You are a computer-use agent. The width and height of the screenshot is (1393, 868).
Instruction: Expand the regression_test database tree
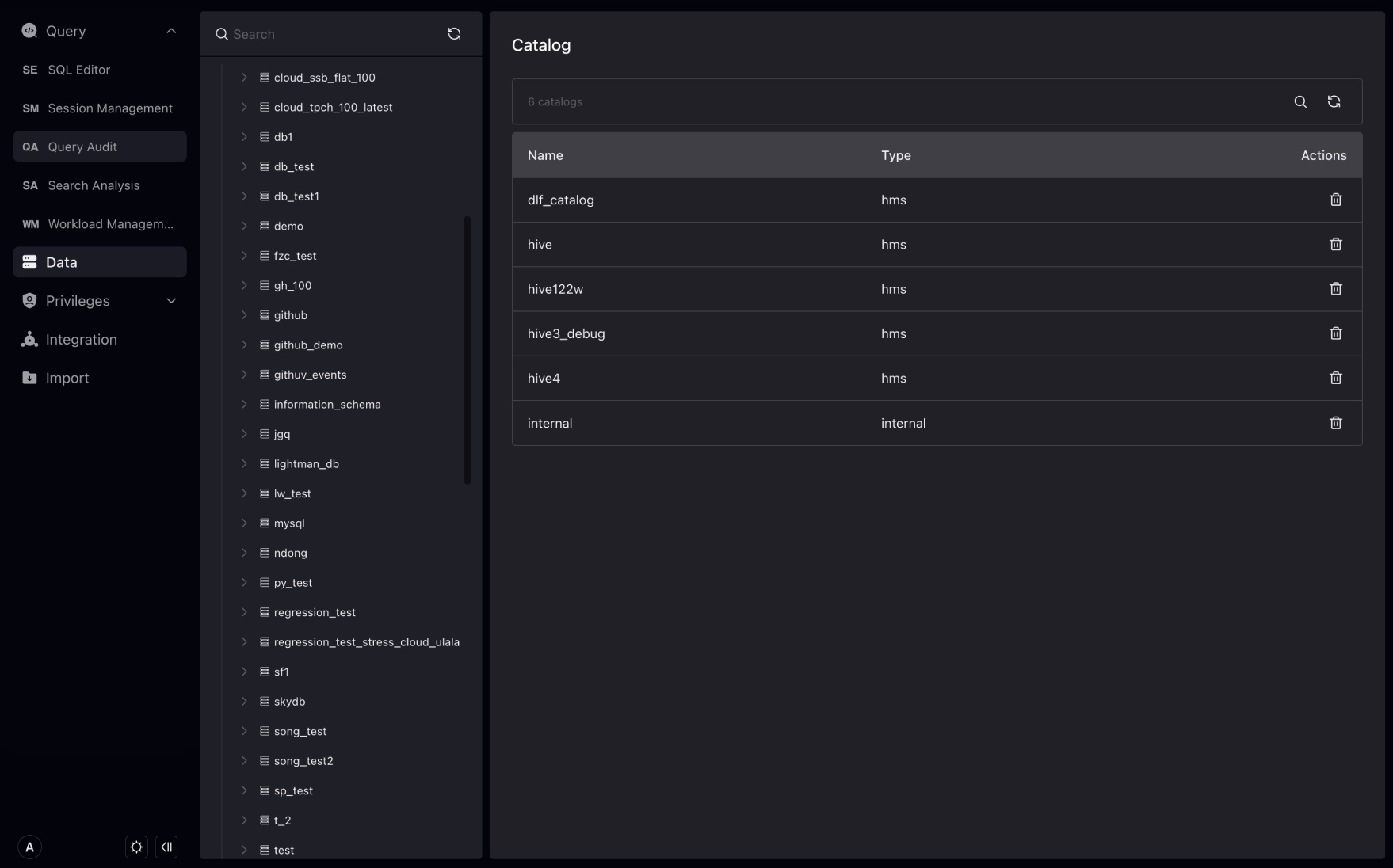pos(244,612)
